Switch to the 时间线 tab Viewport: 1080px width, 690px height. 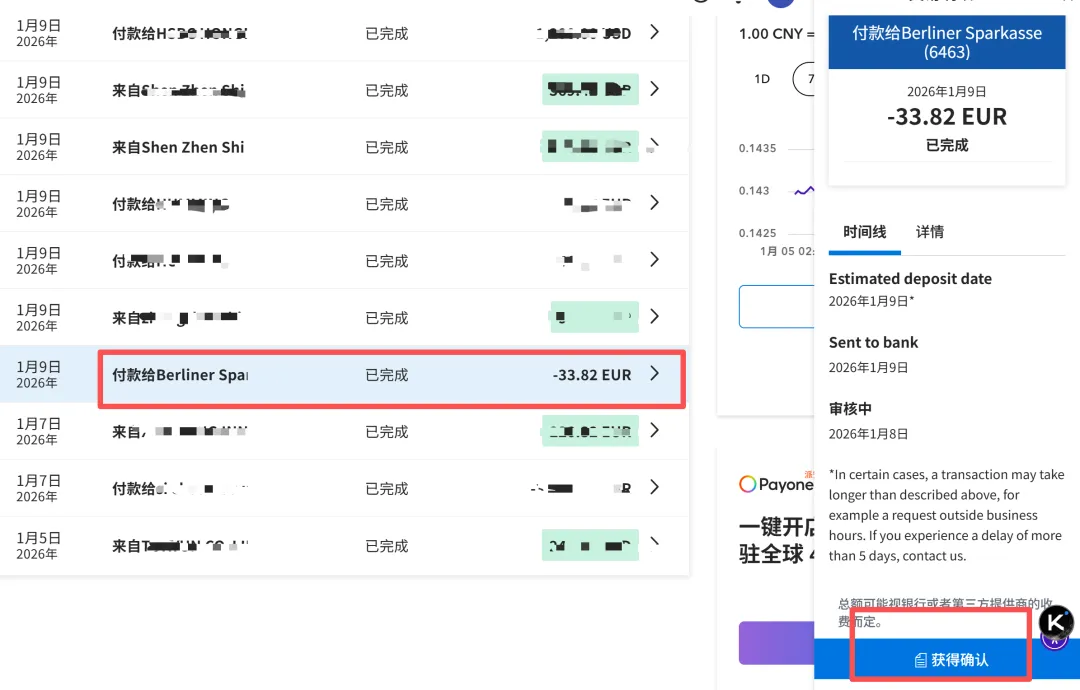click(x=864, y=232)
